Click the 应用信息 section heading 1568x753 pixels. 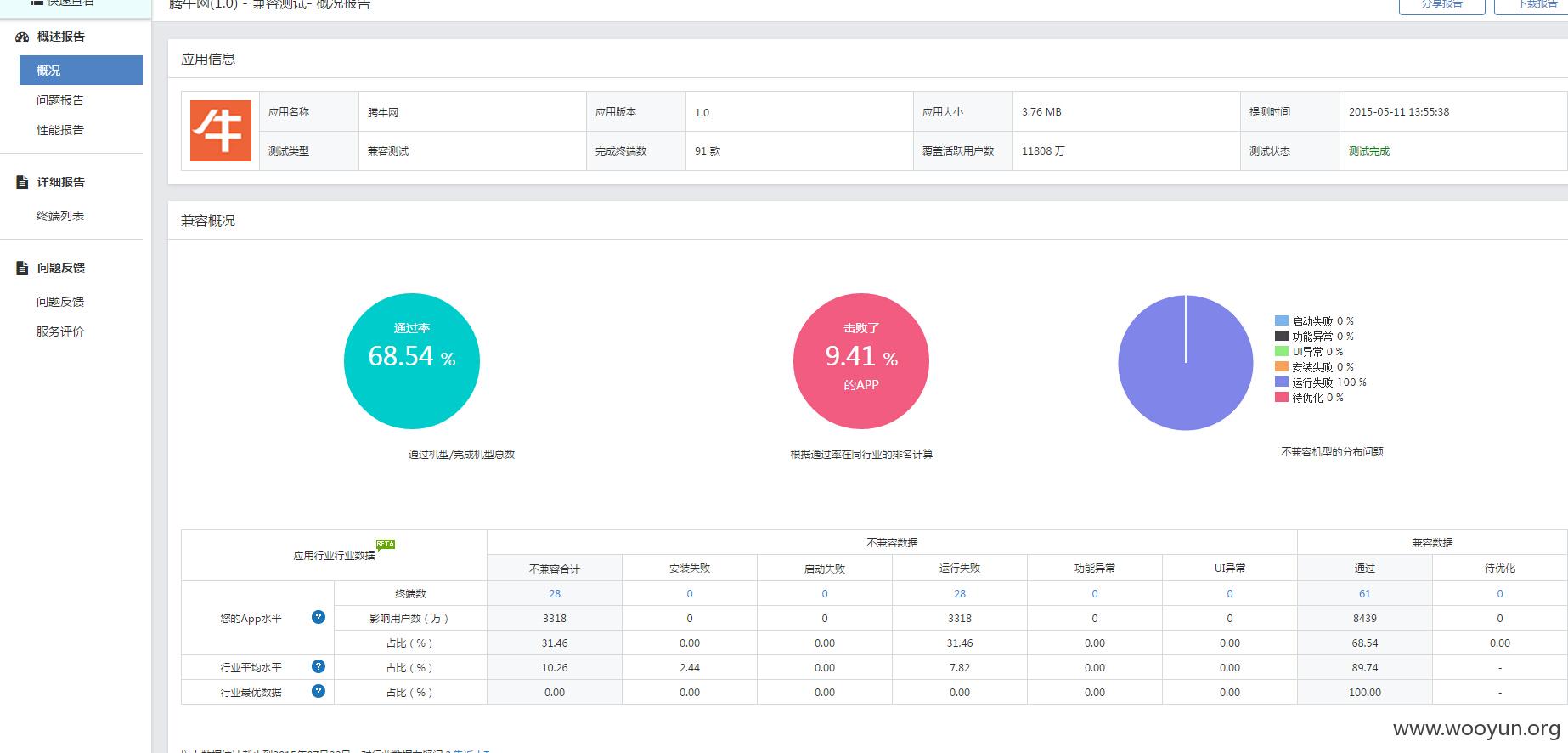pyautogui.click(x=208, y=59)
